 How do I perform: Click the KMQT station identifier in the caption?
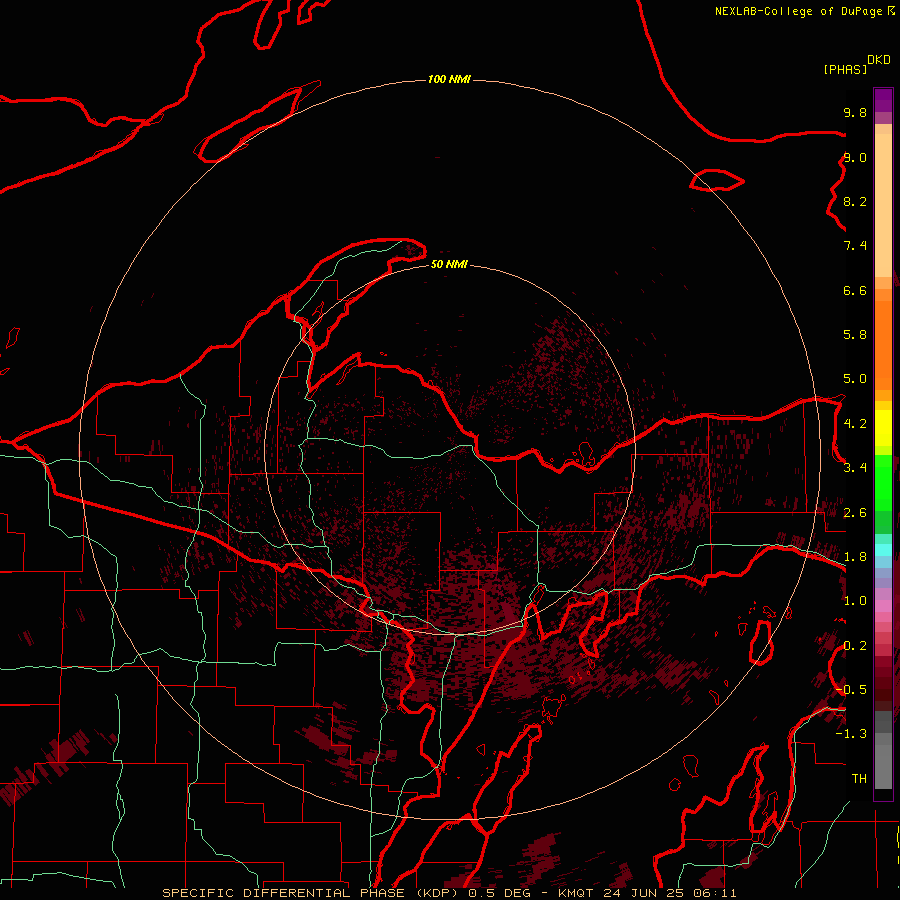pyautogui.click(x=576, y=893)
